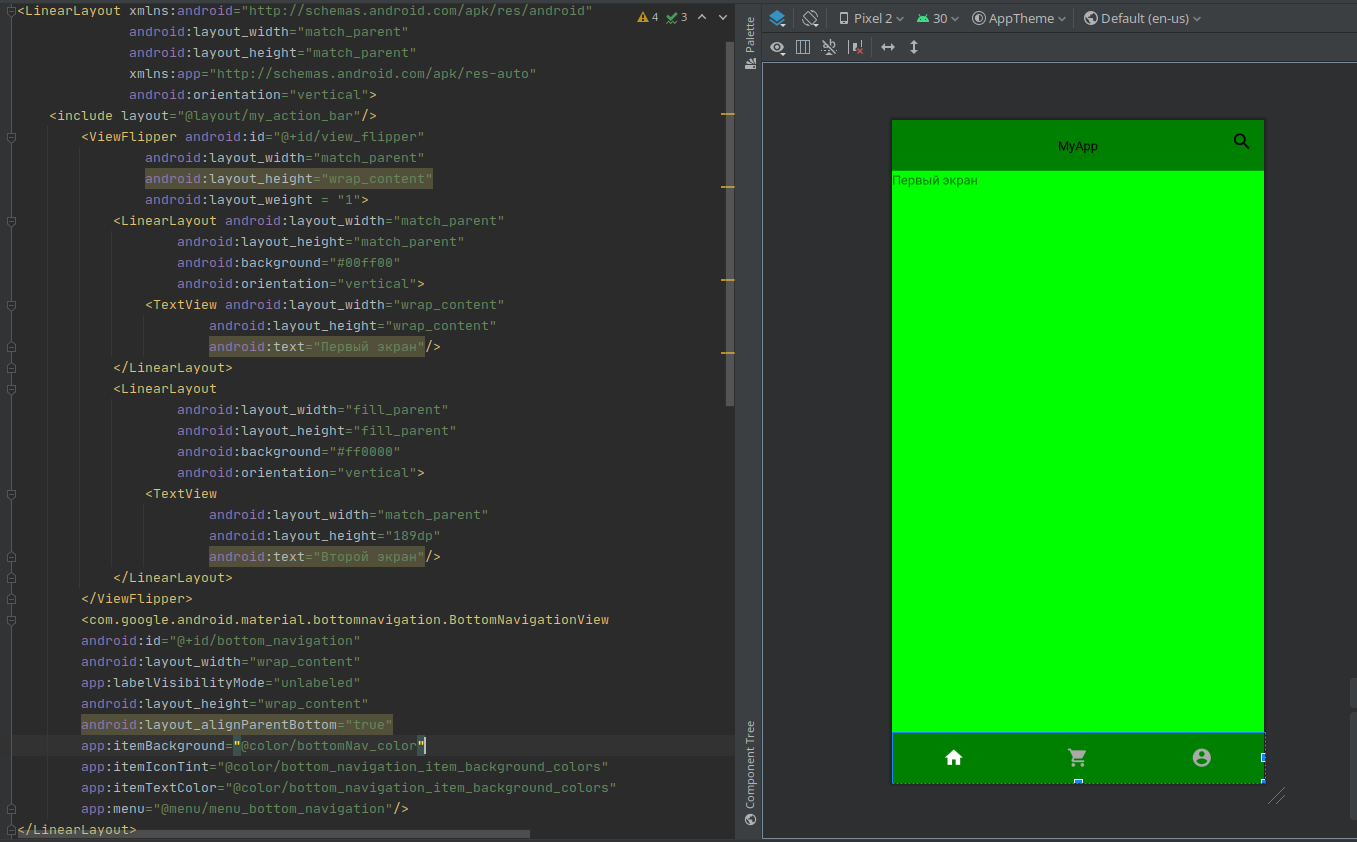1357x842 pixels.
Task: Open the Pixel 2 device dropdown
Action: [x=871, y=18]
